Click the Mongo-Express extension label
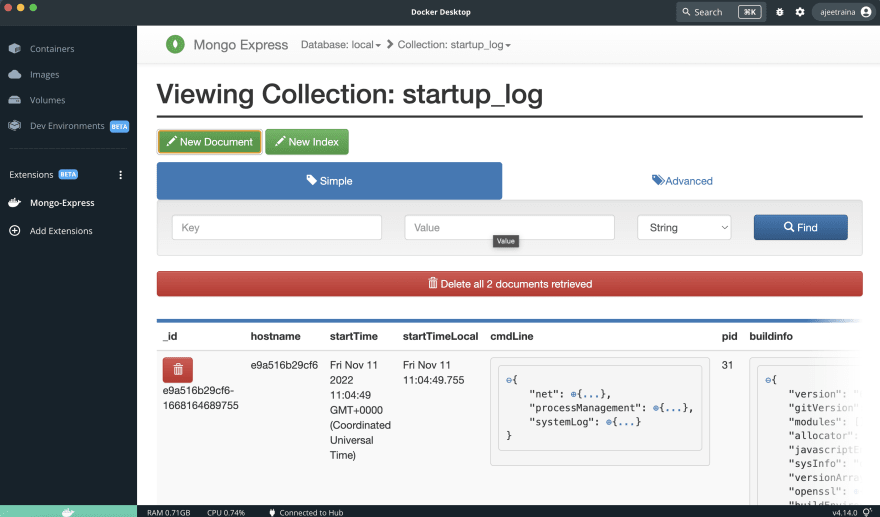The image size is (880, 517). pyautogui.click(x=62, y=203)
